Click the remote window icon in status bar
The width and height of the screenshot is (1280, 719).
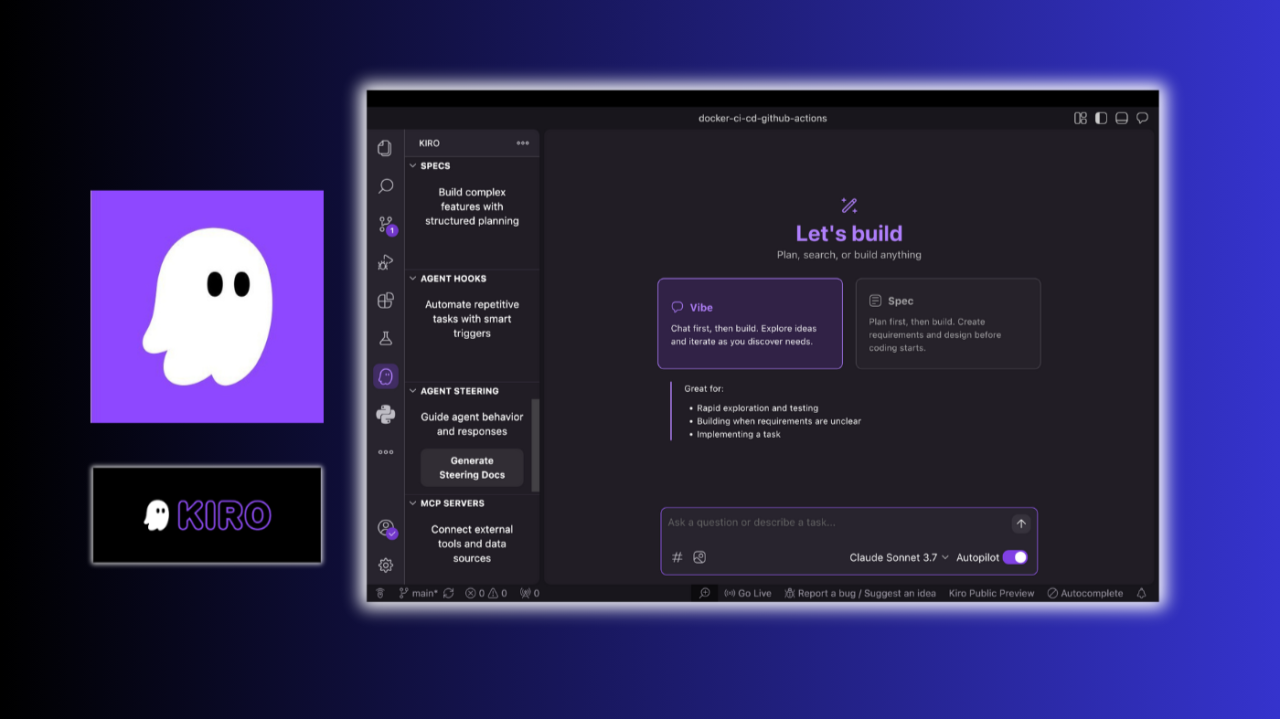[380, 593]
